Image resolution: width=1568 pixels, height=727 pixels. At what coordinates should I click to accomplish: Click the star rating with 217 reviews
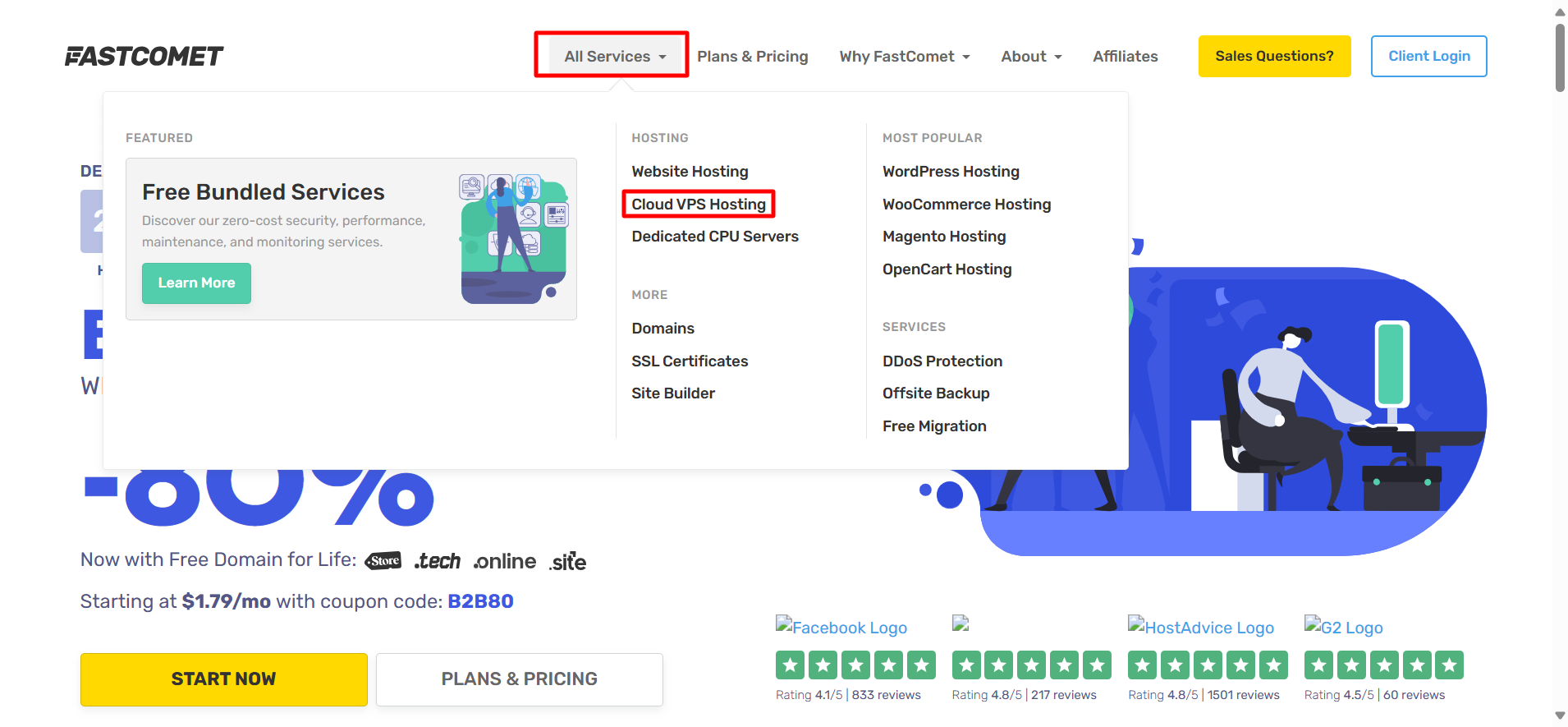point(1032,665)
